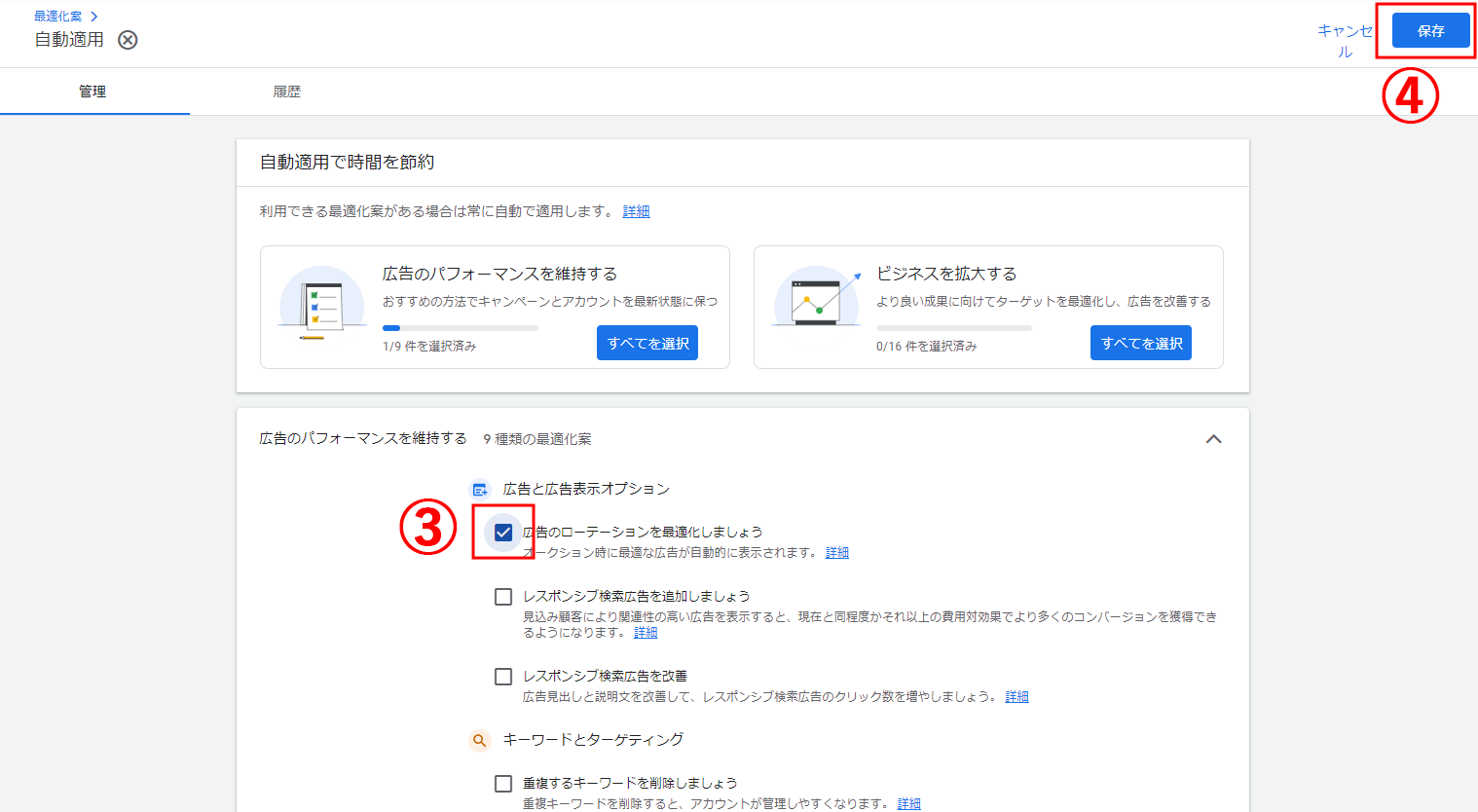
Task: Click the magnifier icon for キーワードとターゲティング
Action: 479,741
